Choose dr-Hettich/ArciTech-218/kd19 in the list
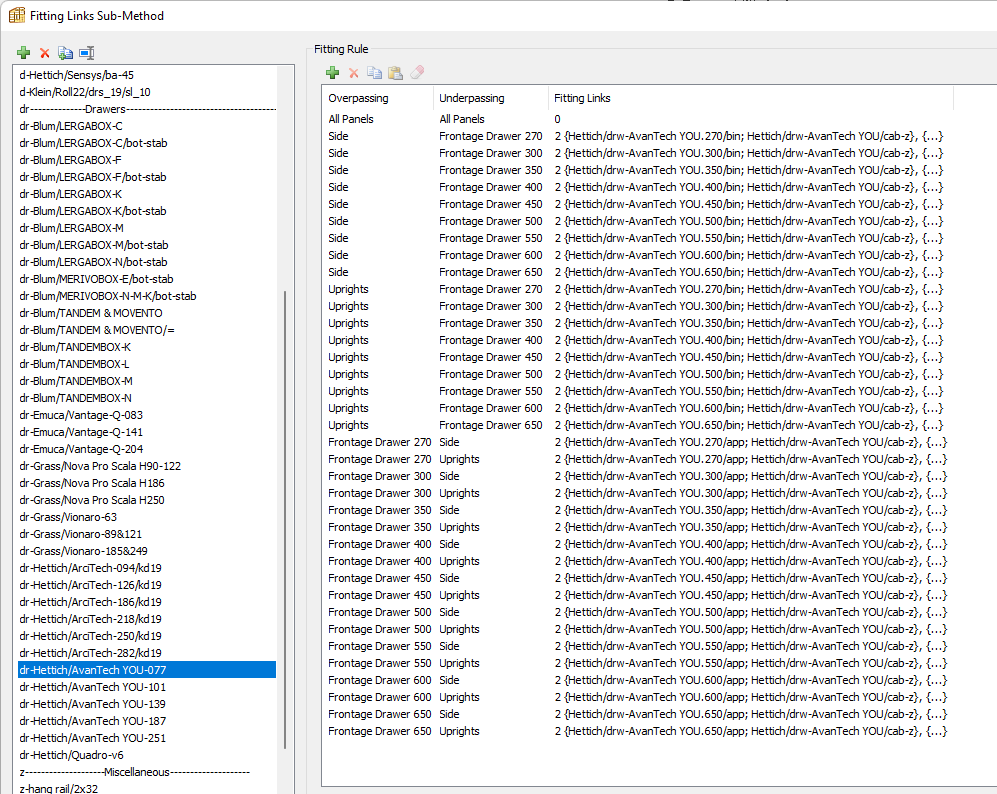This screenshot has width=997, height=794. coord(147,619)
